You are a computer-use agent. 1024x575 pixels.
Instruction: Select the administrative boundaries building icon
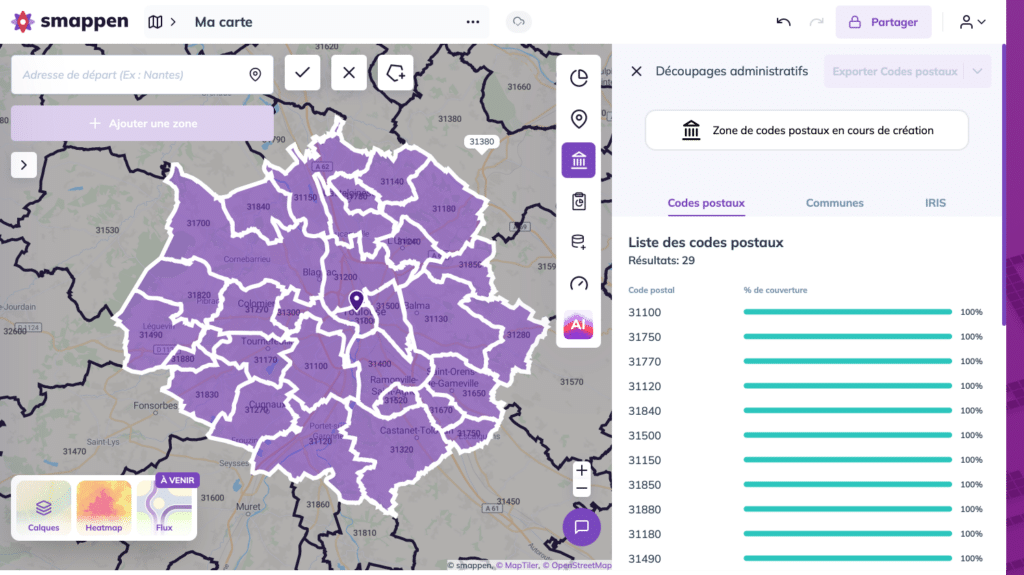(x=579, y=160)
